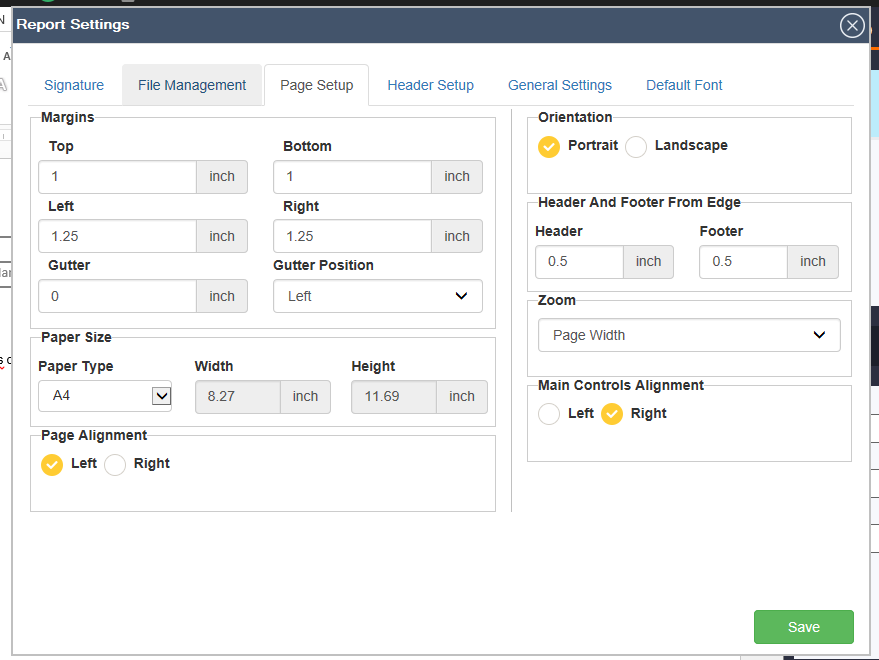Image resolution: width=879 pixels, height=660 pixels.
Task: Click the Top margin input field
Action: pos(117,177)
